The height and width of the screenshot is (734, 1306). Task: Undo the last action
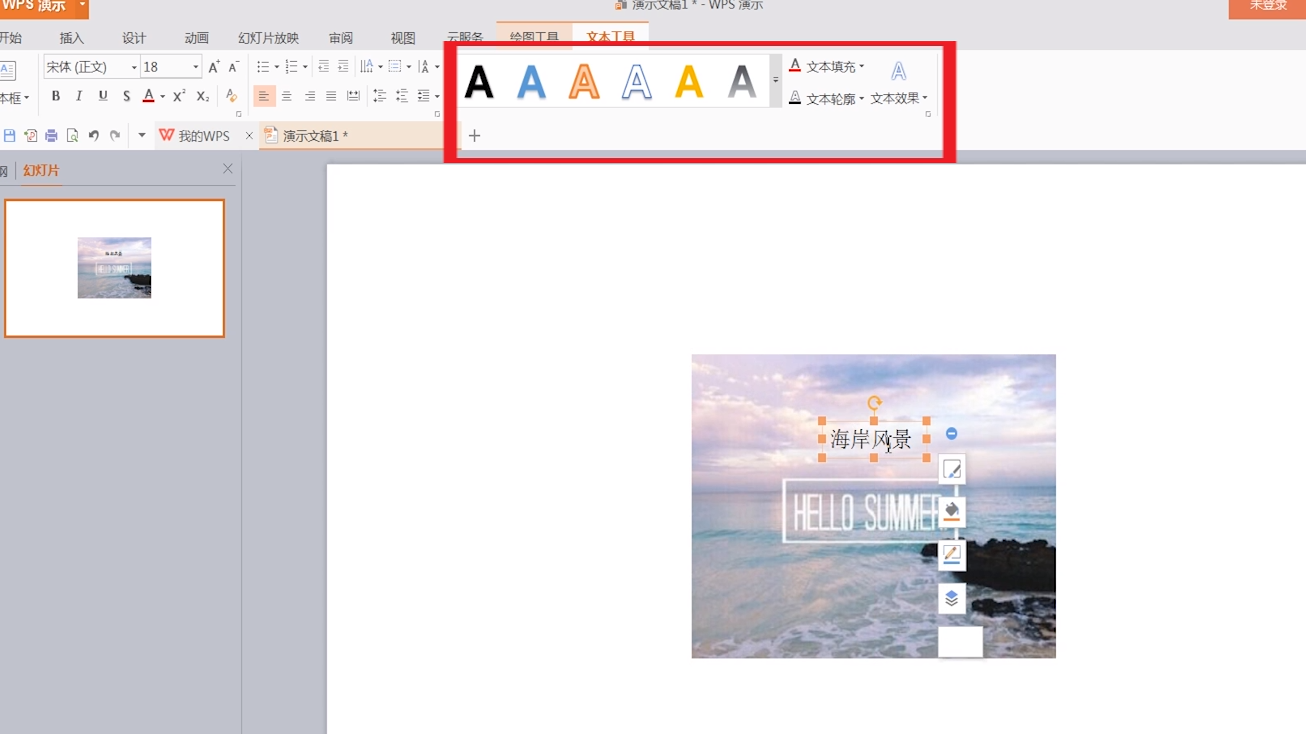click(x=93, y=136)
